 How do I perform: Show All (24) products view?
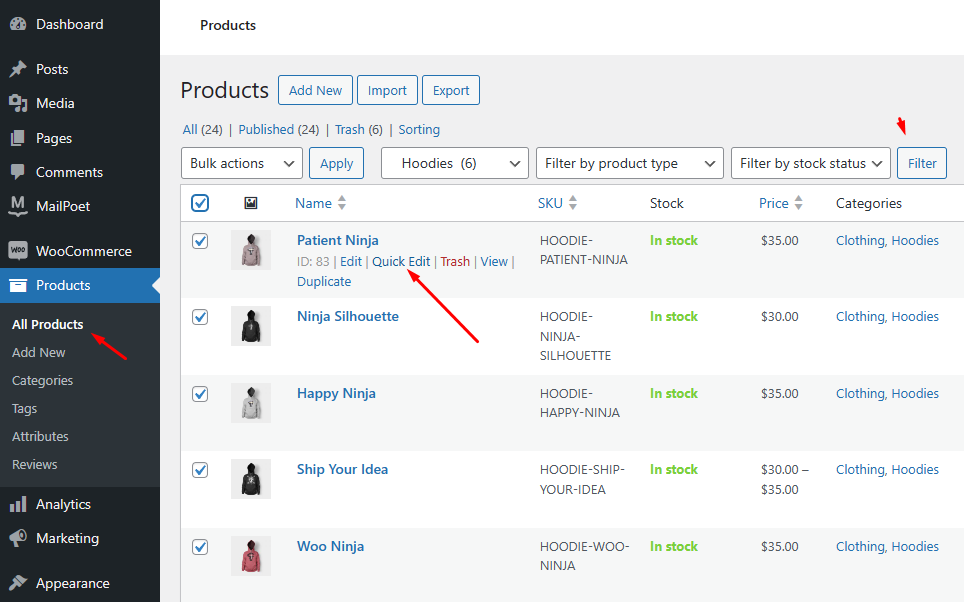(202, 129)
